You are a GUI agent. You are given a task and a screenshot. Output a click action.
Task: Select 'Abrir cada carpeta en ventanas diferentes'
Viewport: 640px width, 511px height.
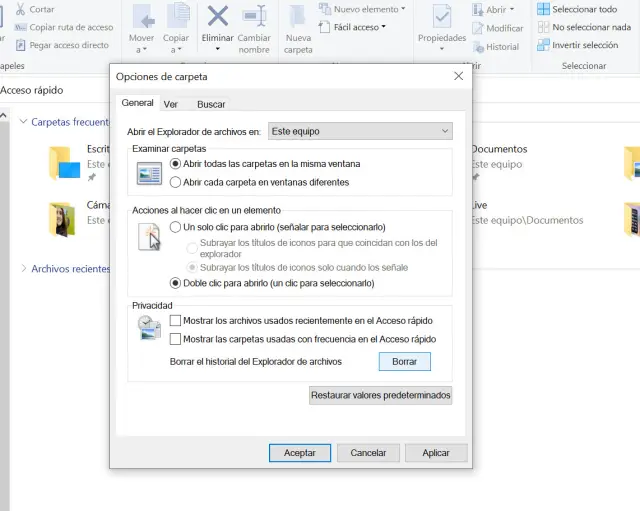(176, 182)
